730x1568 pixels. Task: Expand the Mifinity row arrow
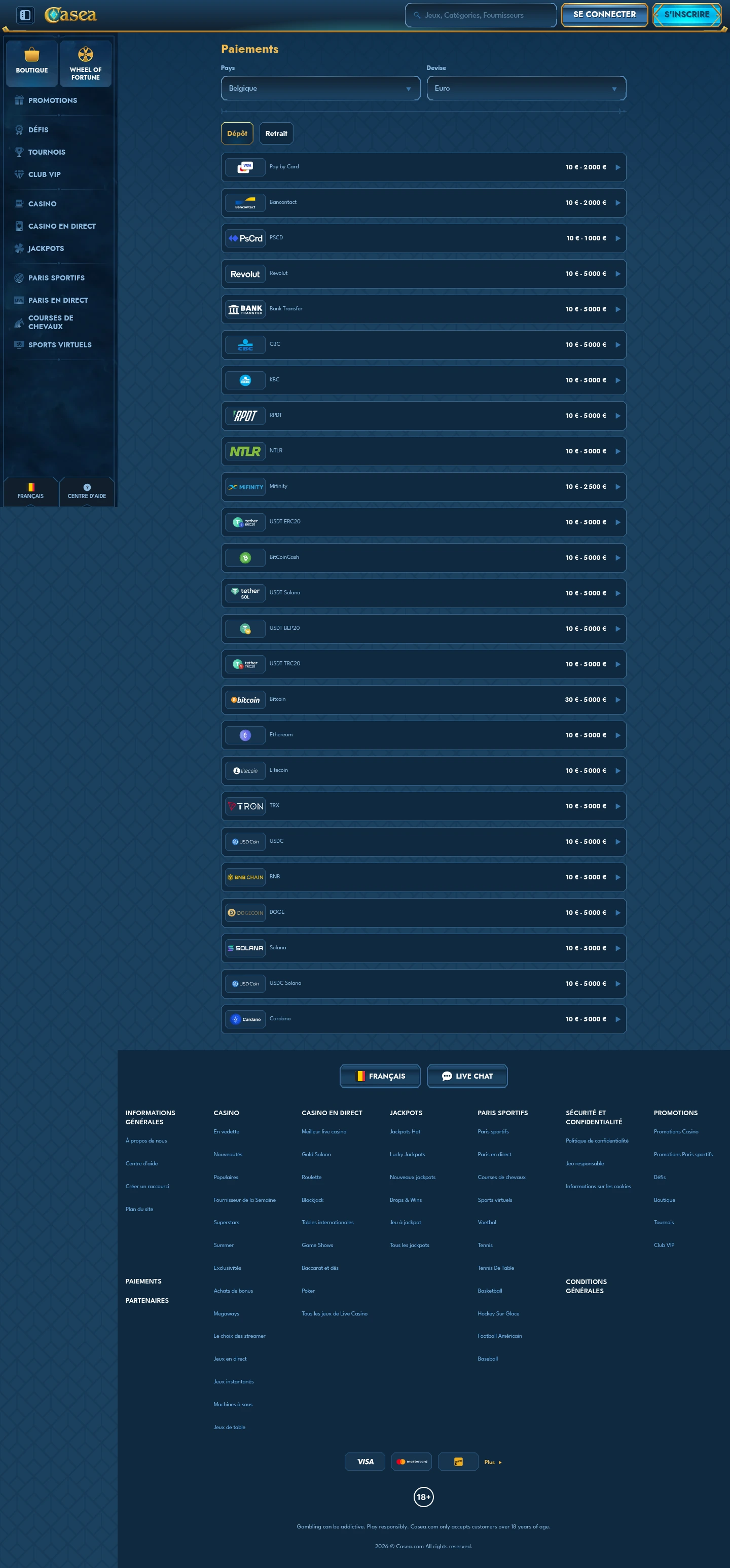617,487
